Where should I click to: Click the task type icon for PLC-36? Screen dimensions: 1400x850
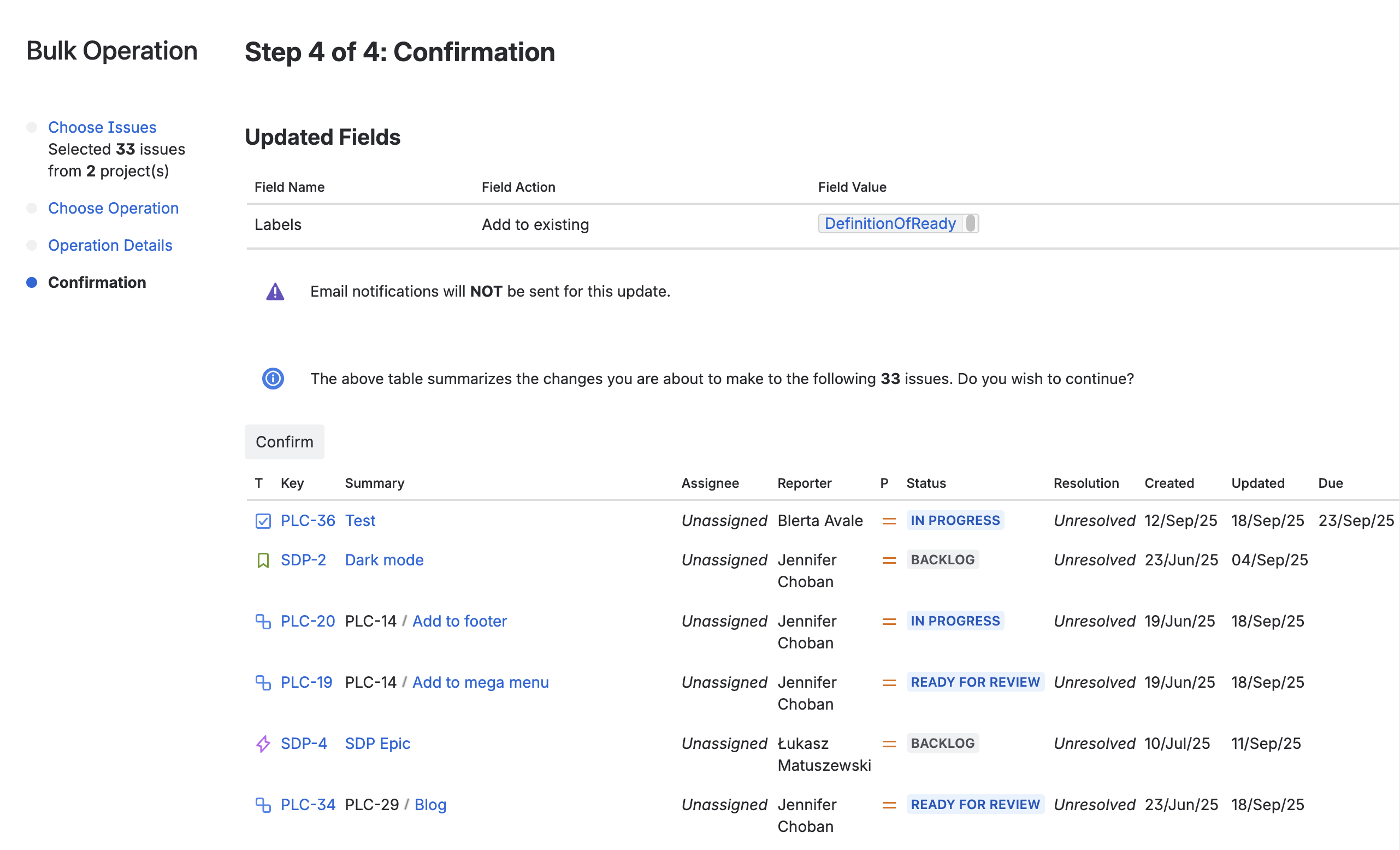[x=263, y=521]
